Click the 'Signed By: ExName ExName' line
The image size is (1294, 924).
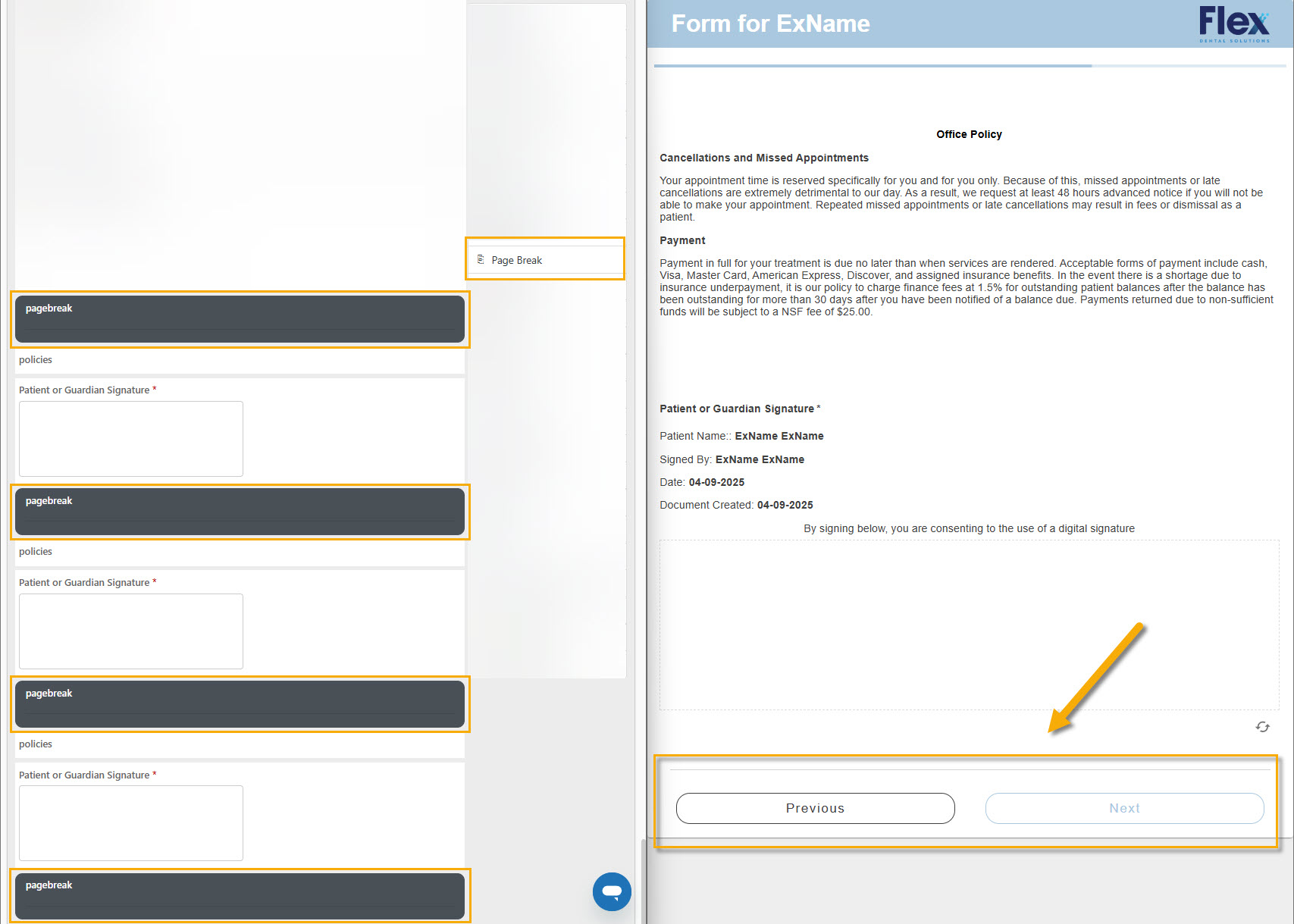point(732,459)
